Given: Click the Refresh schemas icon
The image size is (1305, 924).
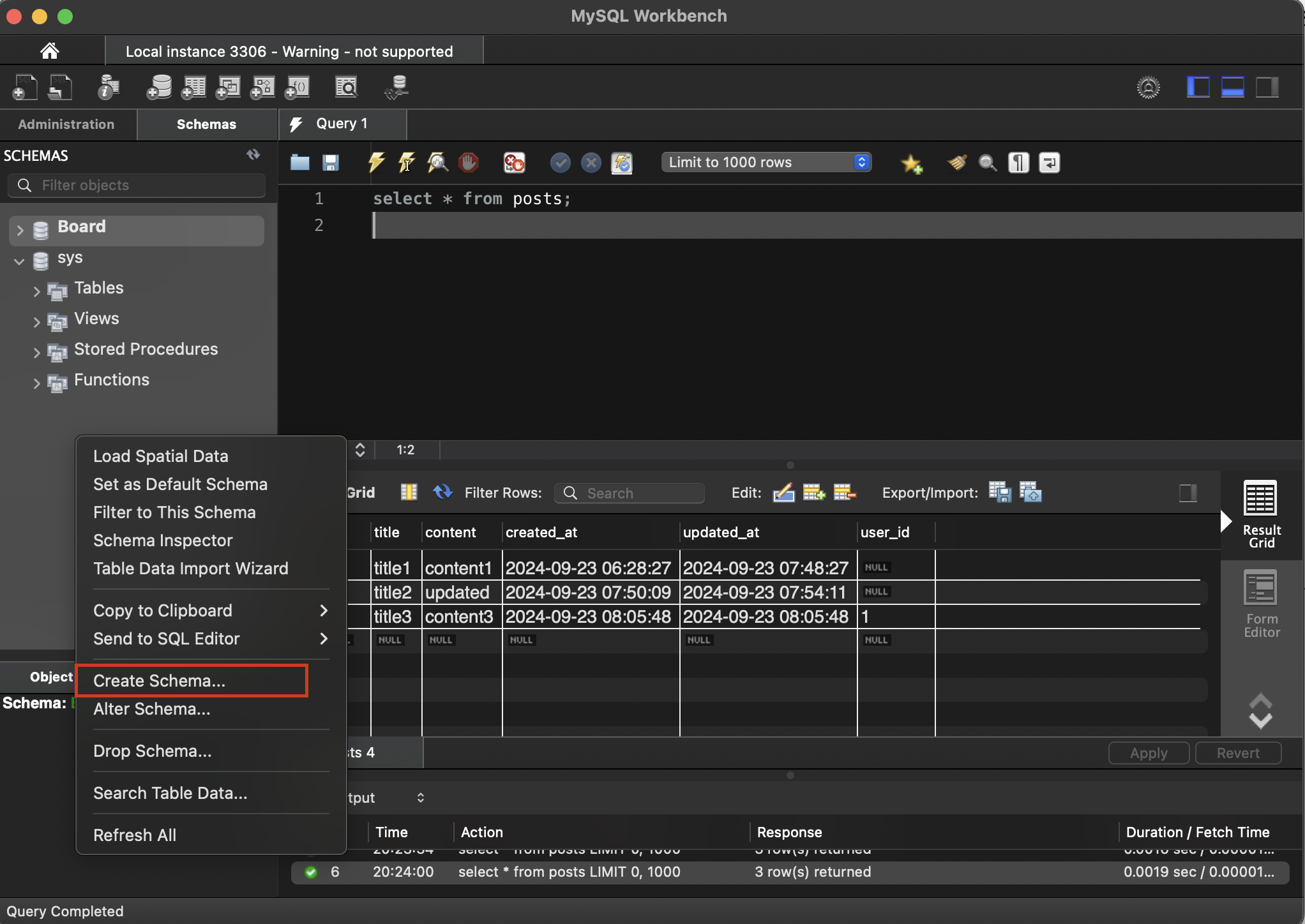Looking at the screenshot, I should pyautogui.click(x=253, y=154).
